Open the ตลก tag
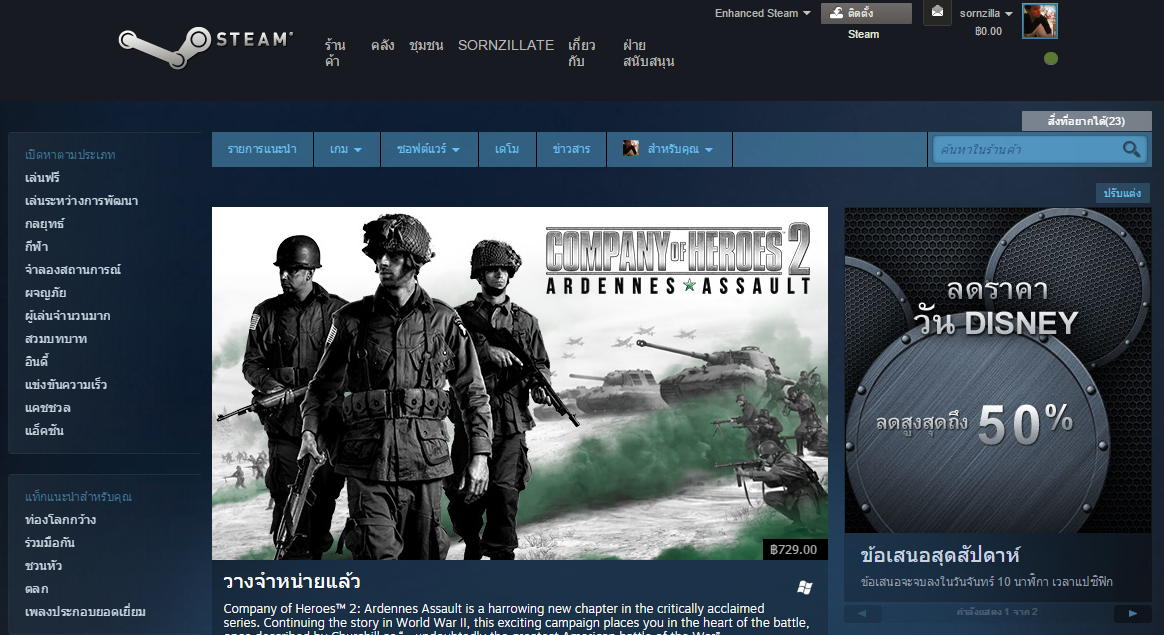The image size is (1164, 635). click(x=36, y=589)
